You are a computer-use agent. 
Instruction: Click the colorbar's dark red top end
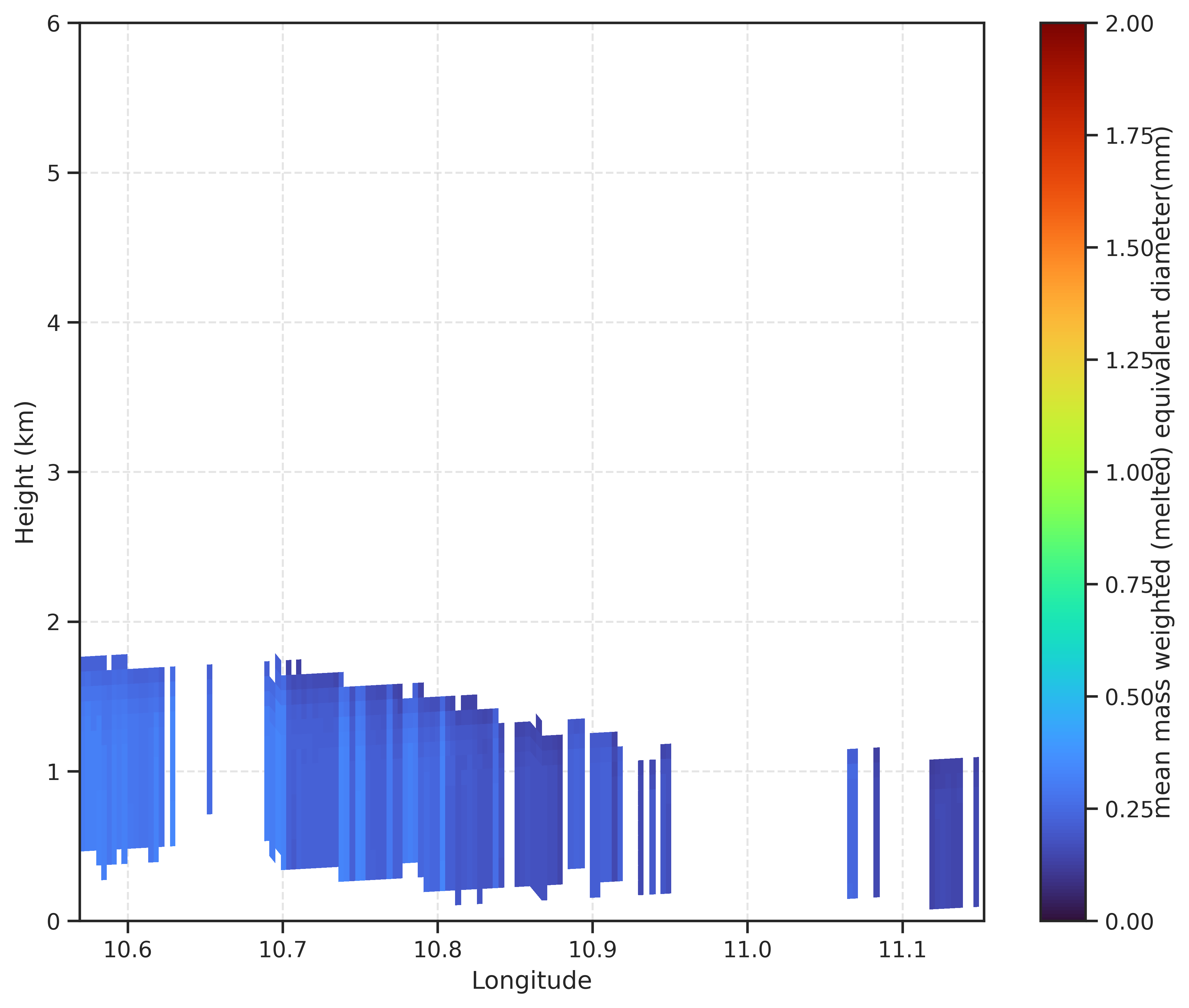[1063, 31]
